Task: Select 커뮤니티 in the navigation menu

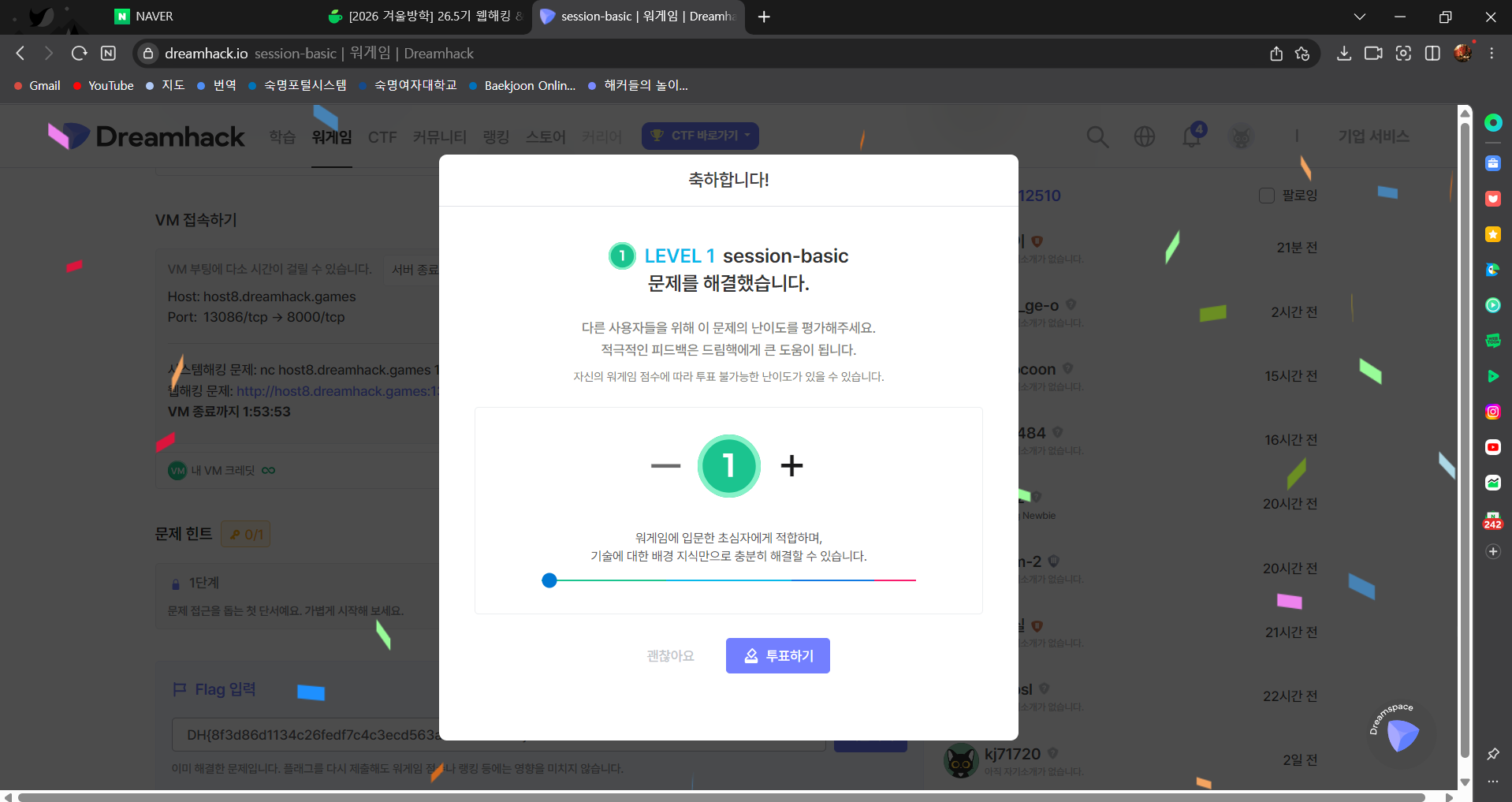Action: click(x=439, y=136)
